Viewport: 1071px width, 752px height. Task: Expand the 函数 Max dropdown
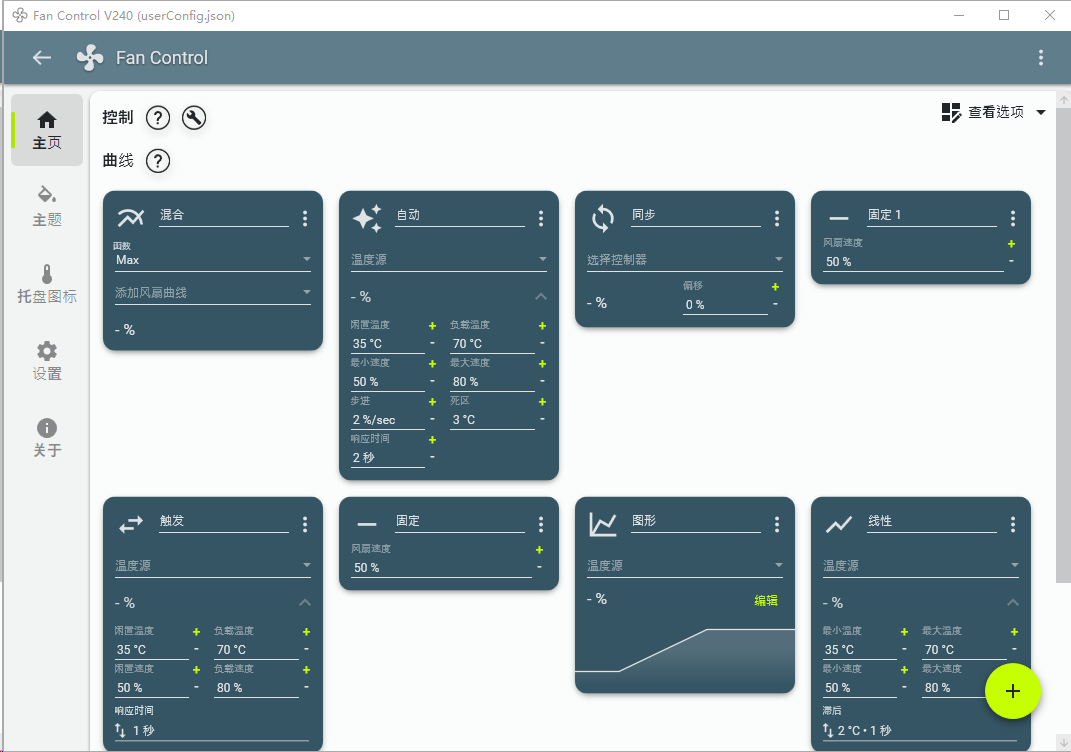click(x=212, y=260)
